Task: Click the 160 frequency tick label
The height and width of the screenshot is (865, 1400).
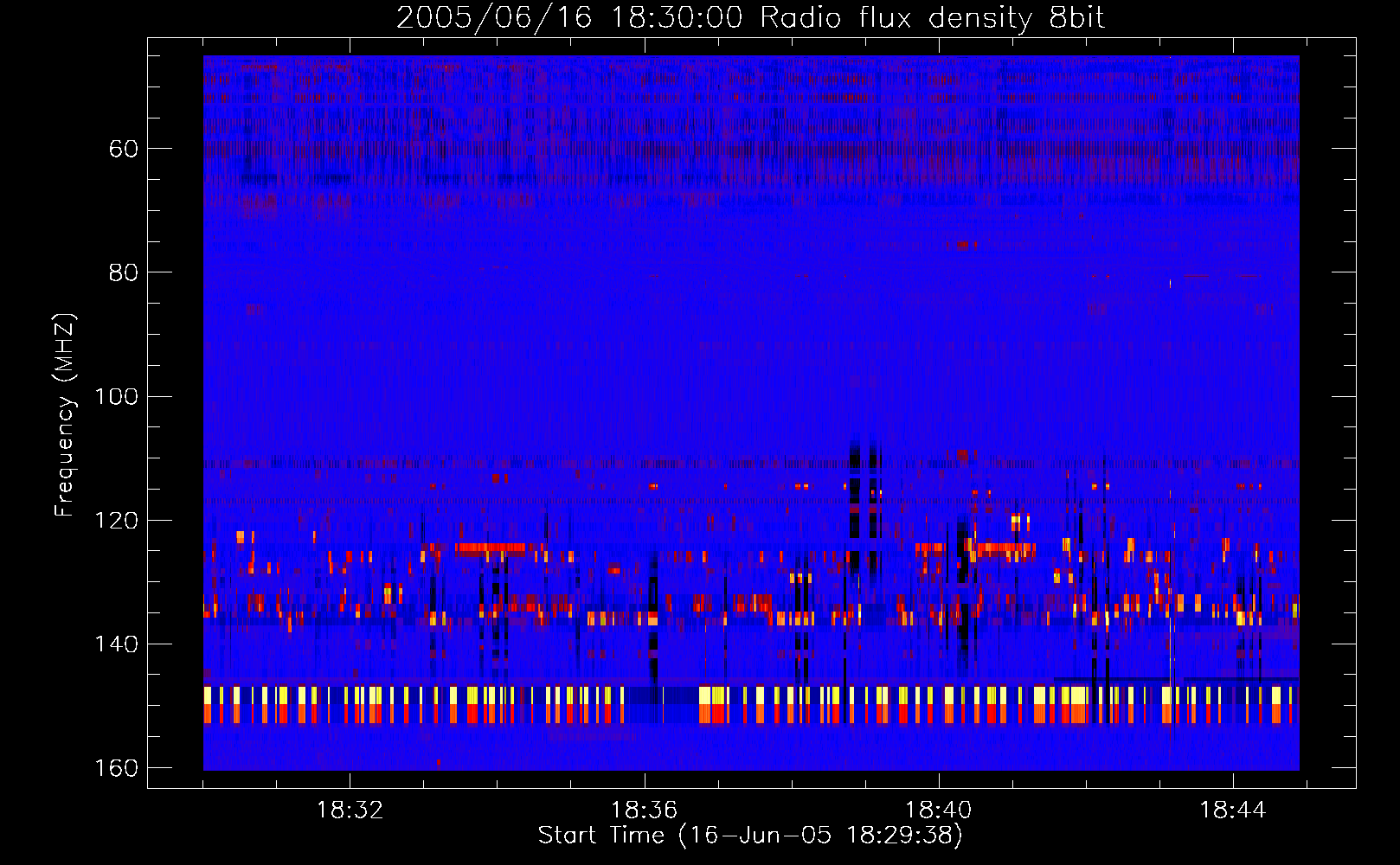Action: (x=117, y=768)
